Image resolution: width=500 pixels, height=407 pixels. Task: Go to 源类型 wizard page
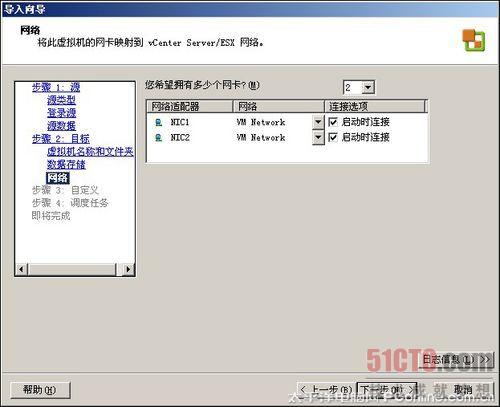(61, 100)
